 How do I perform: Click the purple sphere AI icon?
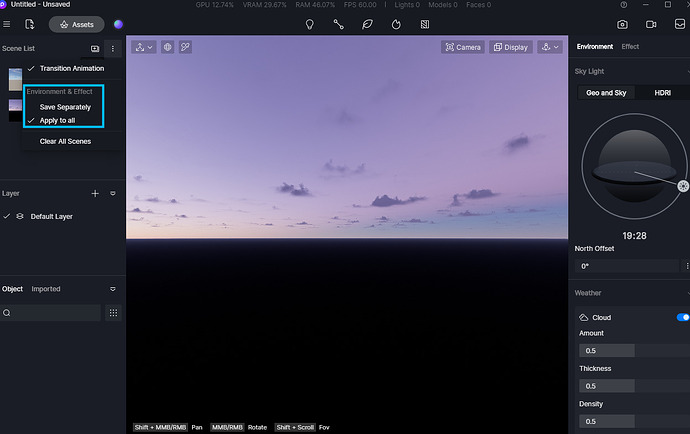pos(118,24)
